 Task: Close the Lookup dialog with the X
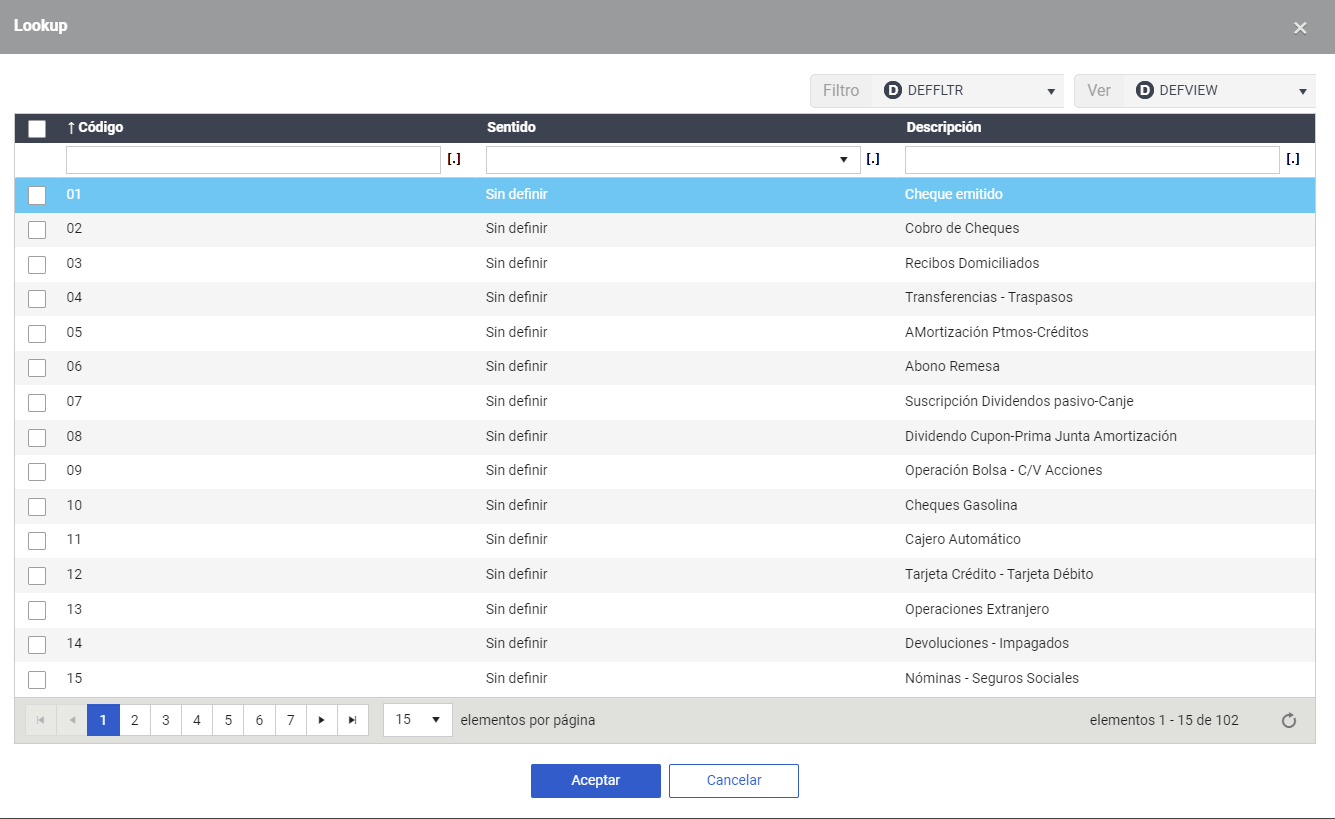pyautogui.click(x=1300, y=28)
